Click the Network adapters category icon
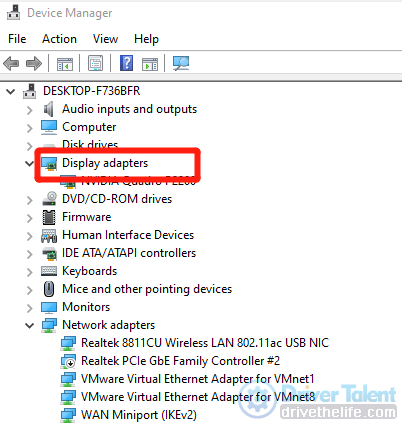 [49, 325]
